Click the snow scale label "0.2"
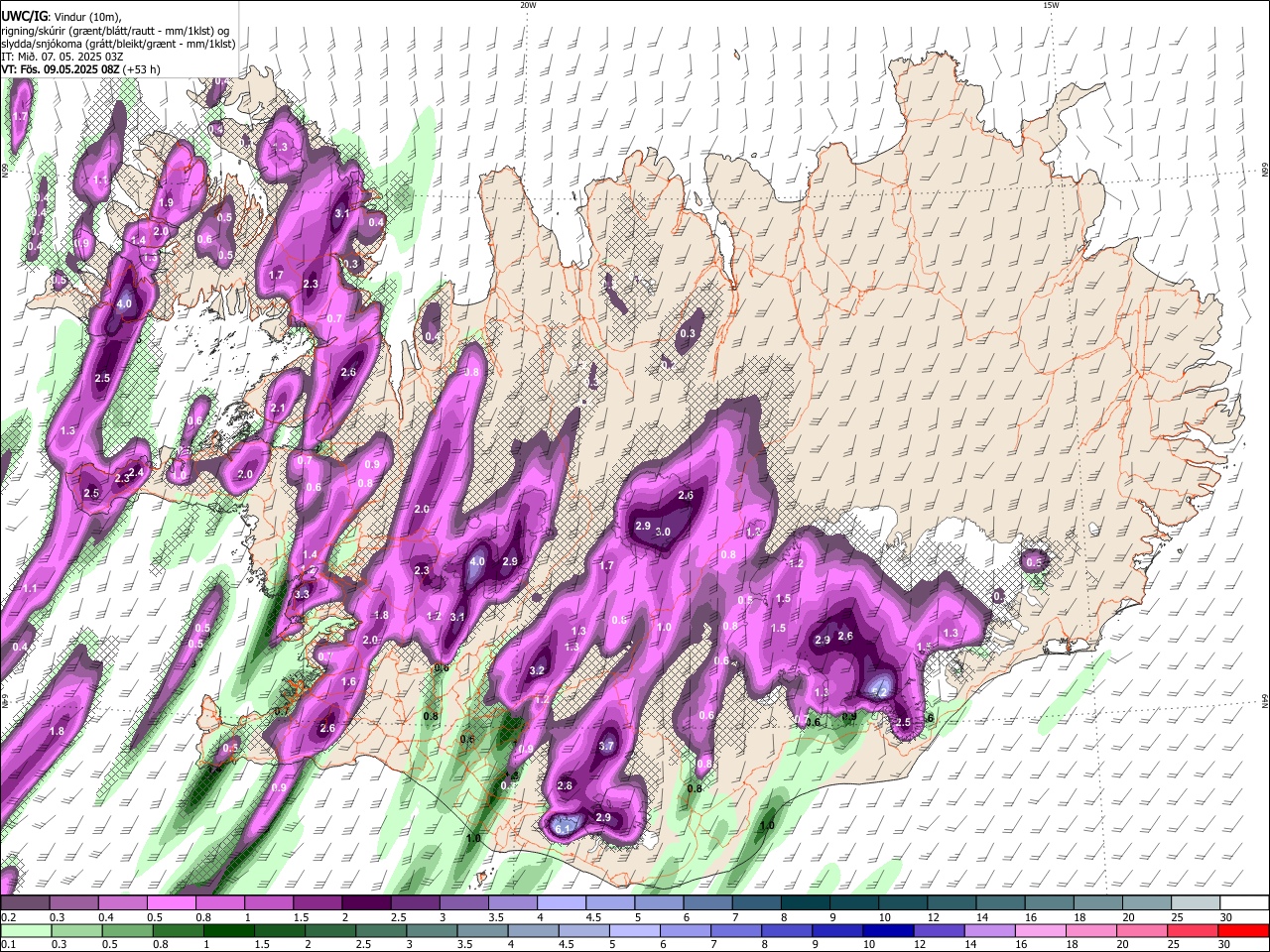The width and height of the screenshot is (1270, 952). point(7,917)
